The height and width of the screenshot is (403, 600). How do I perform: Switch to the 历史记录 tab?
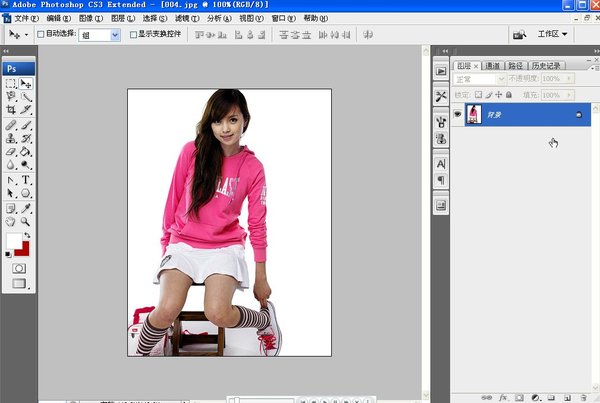(545, 66)
